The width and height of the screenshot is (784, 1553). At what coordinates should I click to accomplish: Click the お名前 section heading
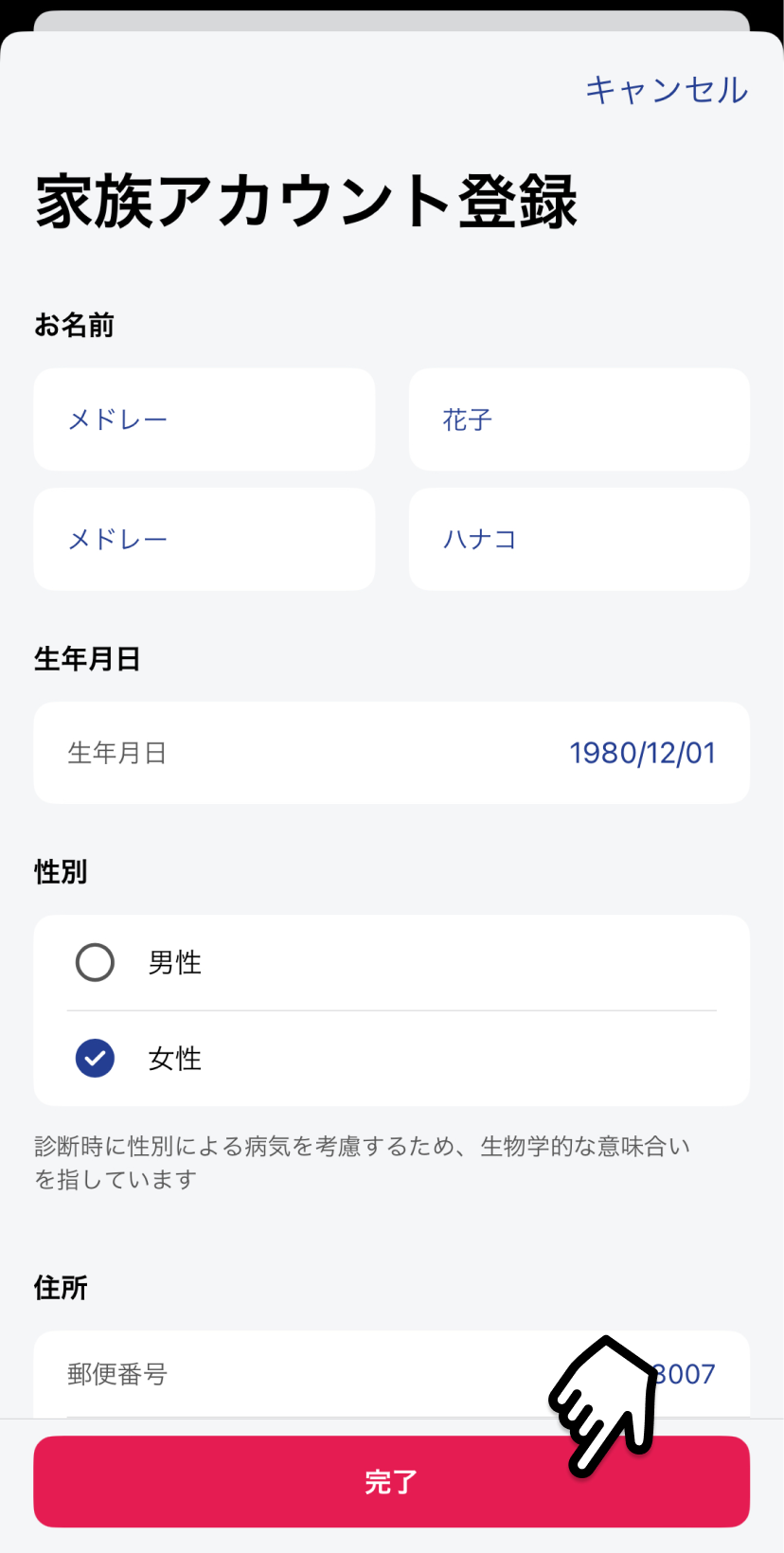tap(74, 326)
